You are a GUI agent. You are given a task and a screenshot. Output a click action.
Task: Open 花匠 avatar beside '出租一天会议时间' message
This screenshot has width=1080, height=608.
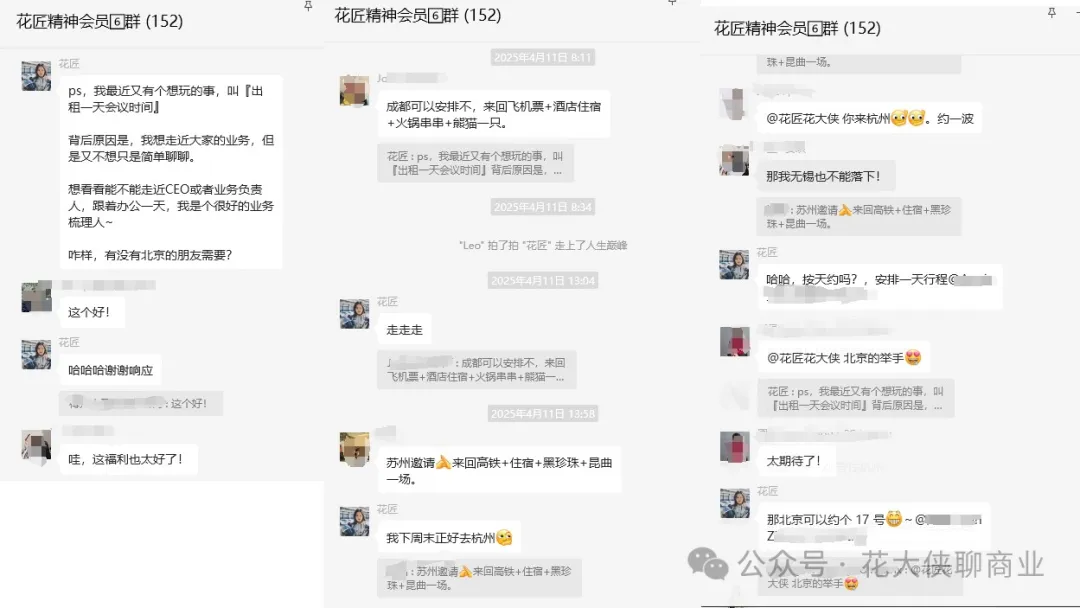pos(37,76)
